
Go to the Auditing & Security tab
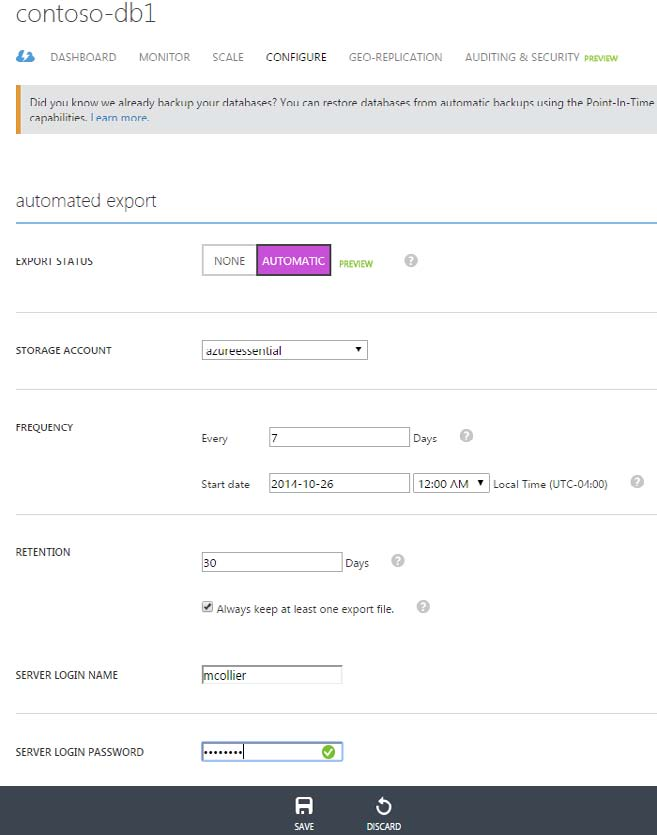pos(522,57)
